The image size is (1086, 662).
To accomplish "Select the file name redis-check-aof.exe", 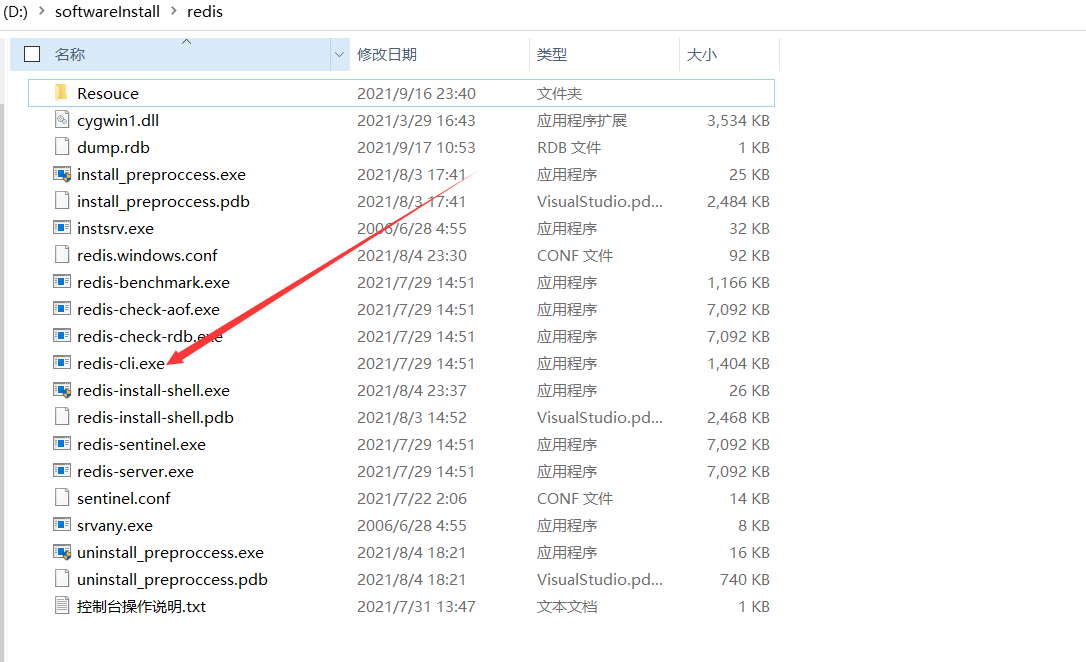I will coord(148,310).
